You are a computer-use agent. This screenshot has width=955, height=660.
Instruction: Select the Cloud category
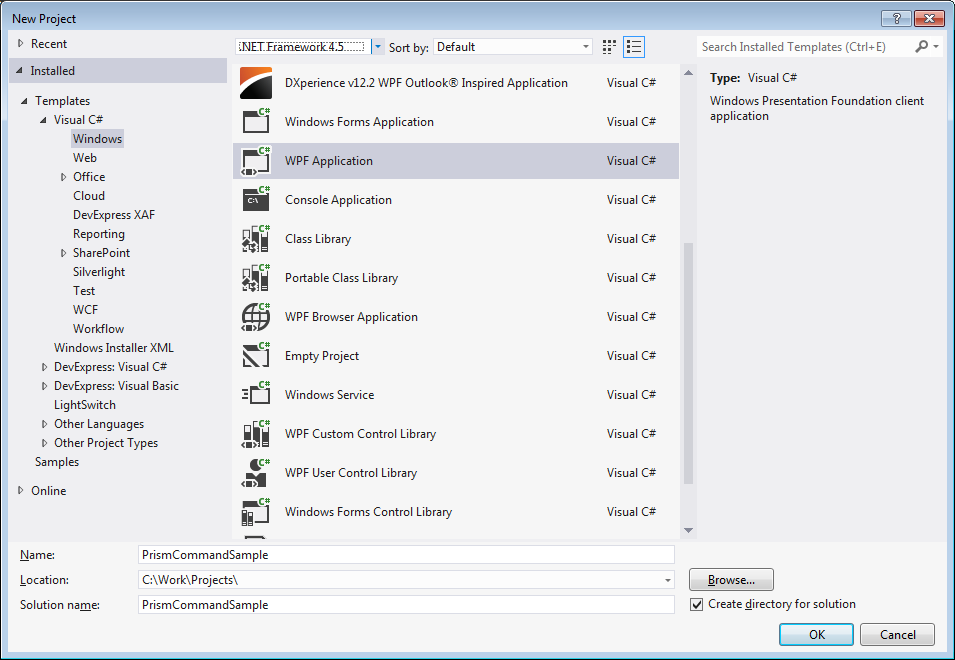(89, 195)
